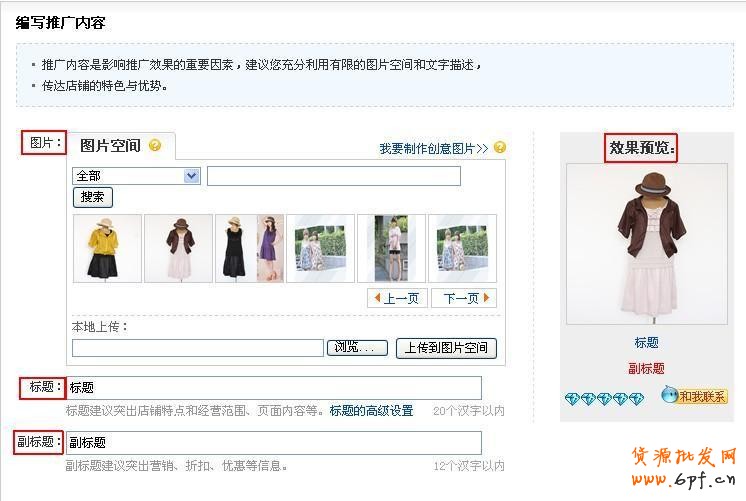
Task: Select the black and purple dresses thumbnail
Action: click(249, 248)
